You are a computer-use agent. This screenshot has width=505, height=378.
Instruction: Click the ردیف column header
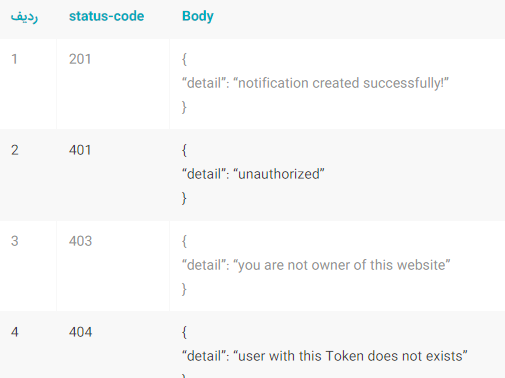(24, 16)
